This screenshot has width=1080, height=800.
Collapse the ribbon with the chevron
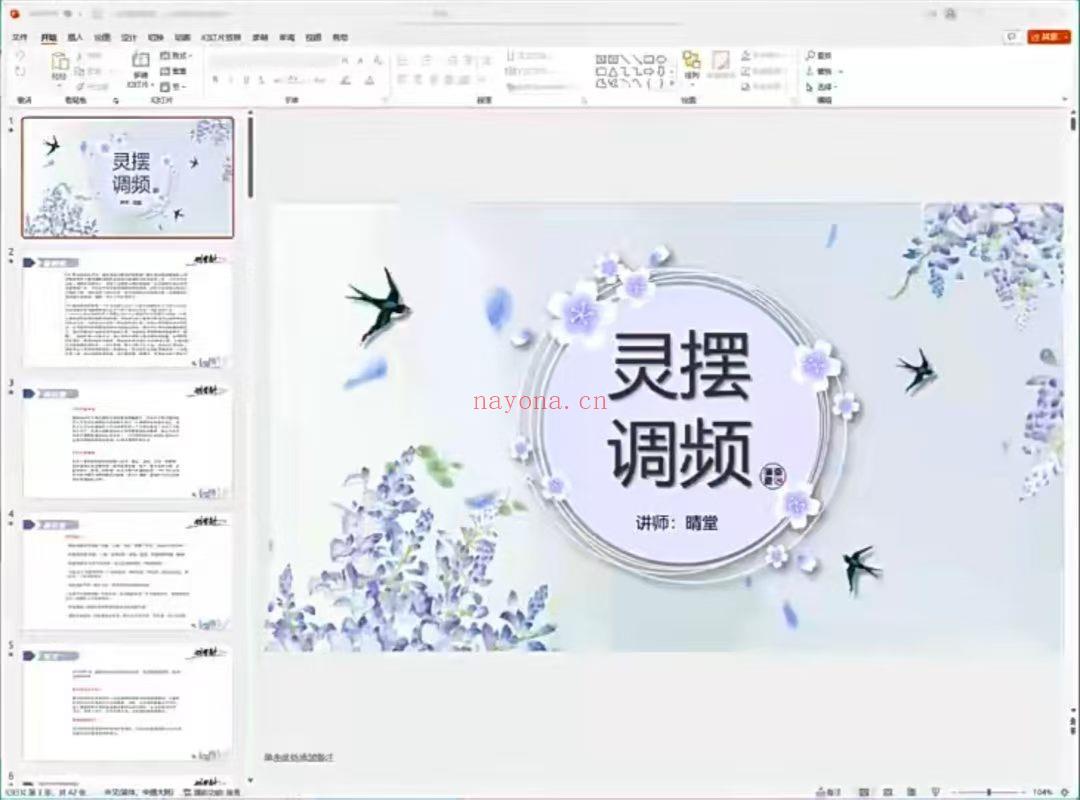click(x=1065, y=99)
